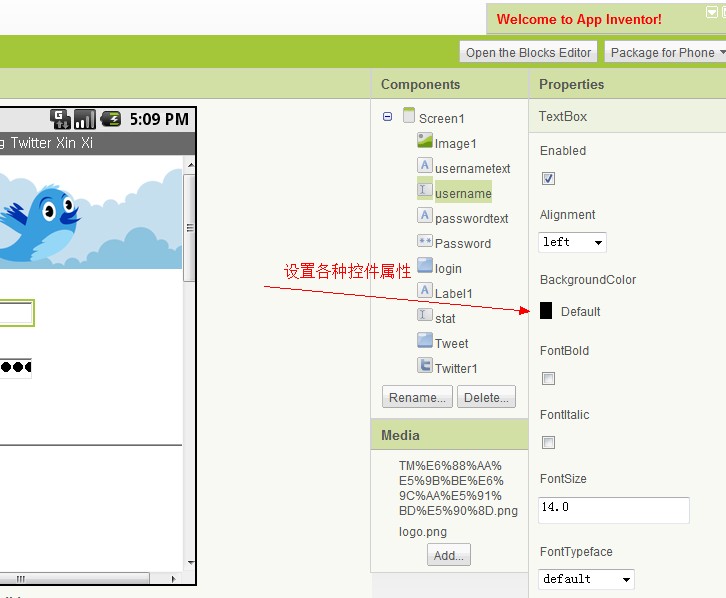726x598 pixels.
Task: Click the stat textbox icon
Action: pos(425,315)
